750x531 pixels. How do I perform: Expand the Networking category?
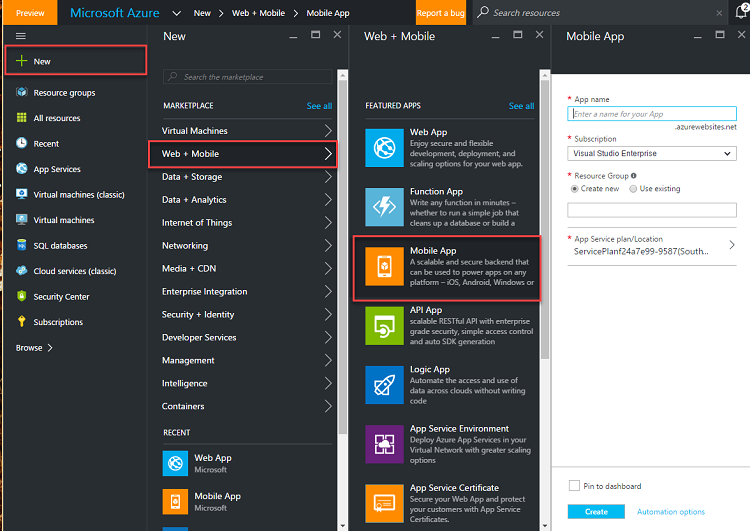click(x=247, y=245)
